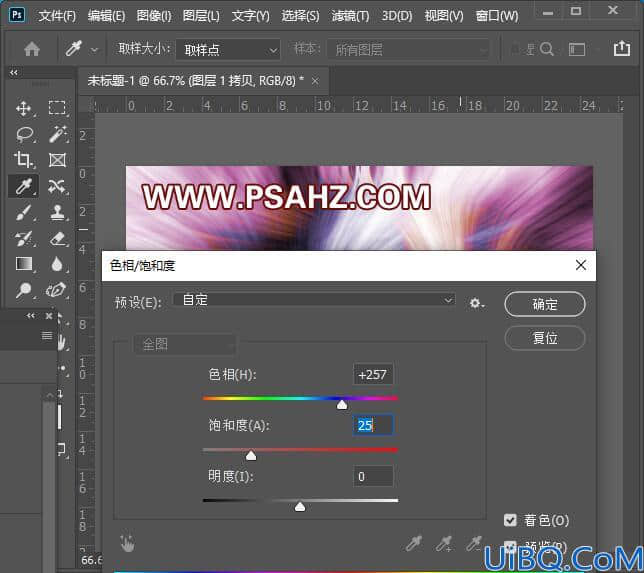Viewport: 644px width, 573px height.
Task: Collapse the small floating panel arrows
Action: click(31, 316)
